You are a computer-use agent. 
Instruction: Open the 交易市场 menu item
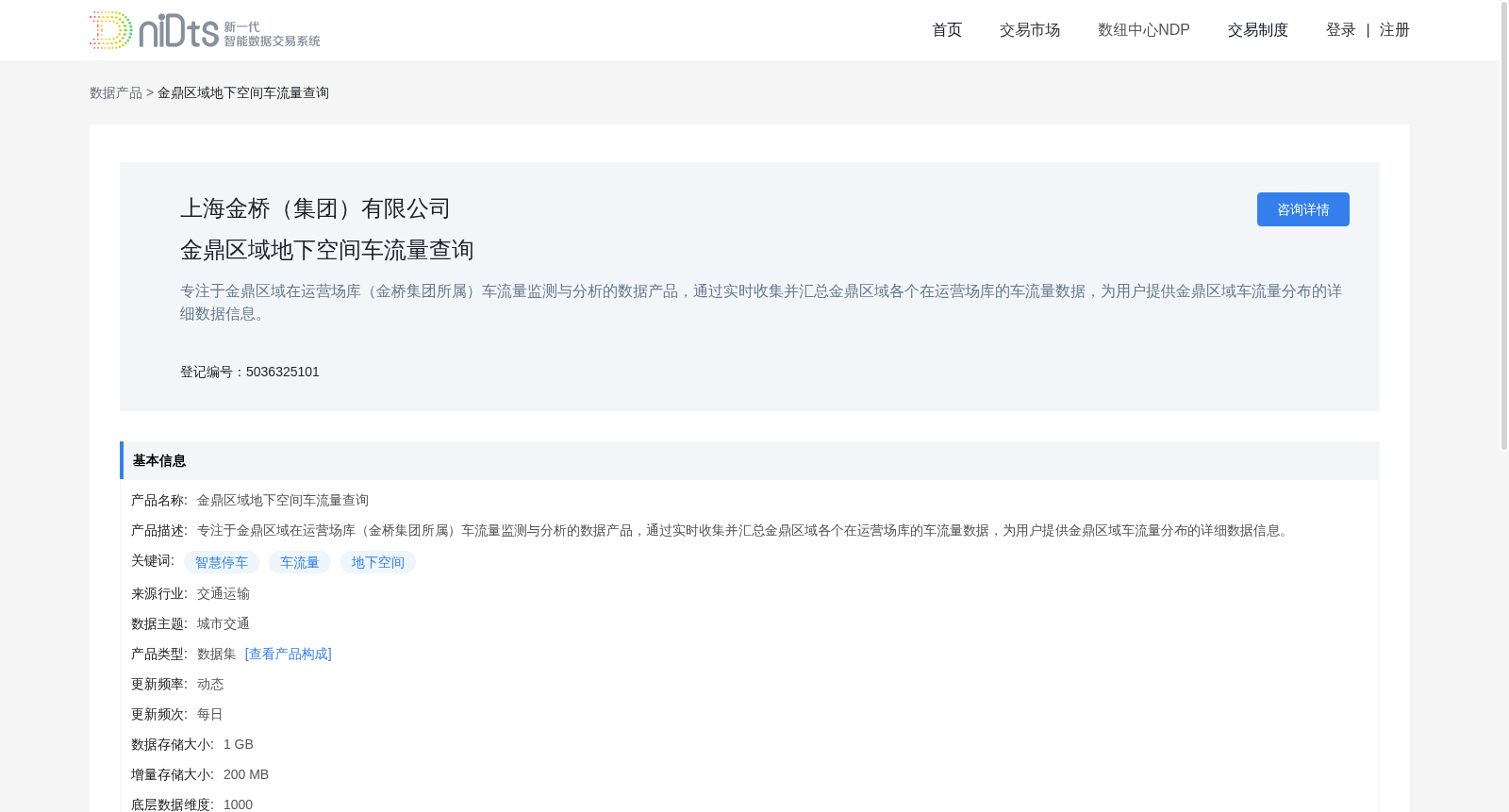(x=1030, y=30)
